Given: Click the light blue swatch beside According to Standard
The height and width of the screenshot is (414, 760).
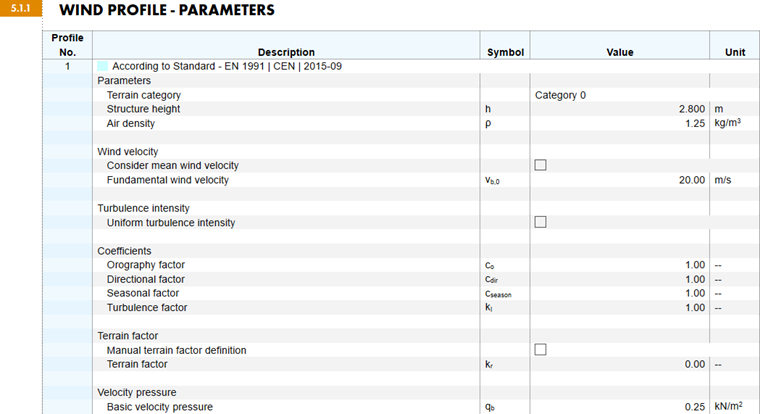Looking at the screenshot, I should (103, 66).
